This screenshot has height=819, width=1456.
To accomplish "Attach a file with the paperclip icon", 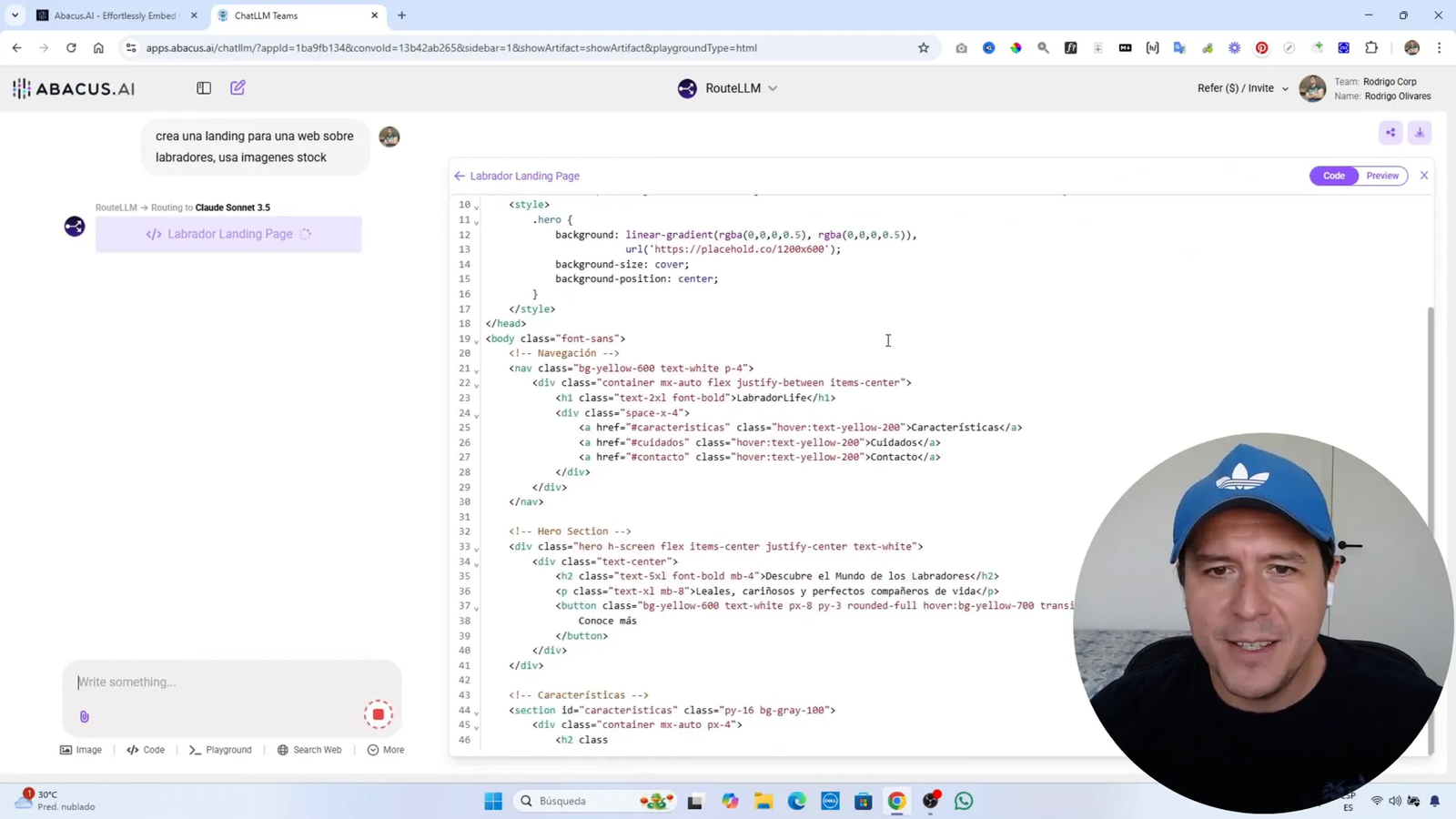I will [x=84, y=716].
